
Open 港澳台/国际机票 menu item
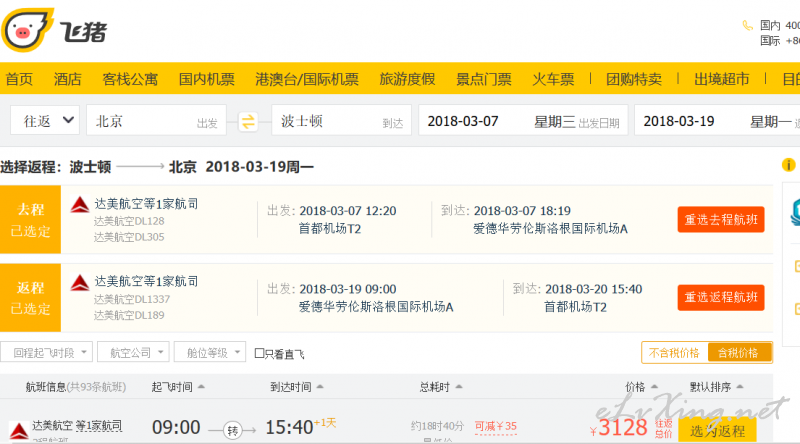pos(307,79)
